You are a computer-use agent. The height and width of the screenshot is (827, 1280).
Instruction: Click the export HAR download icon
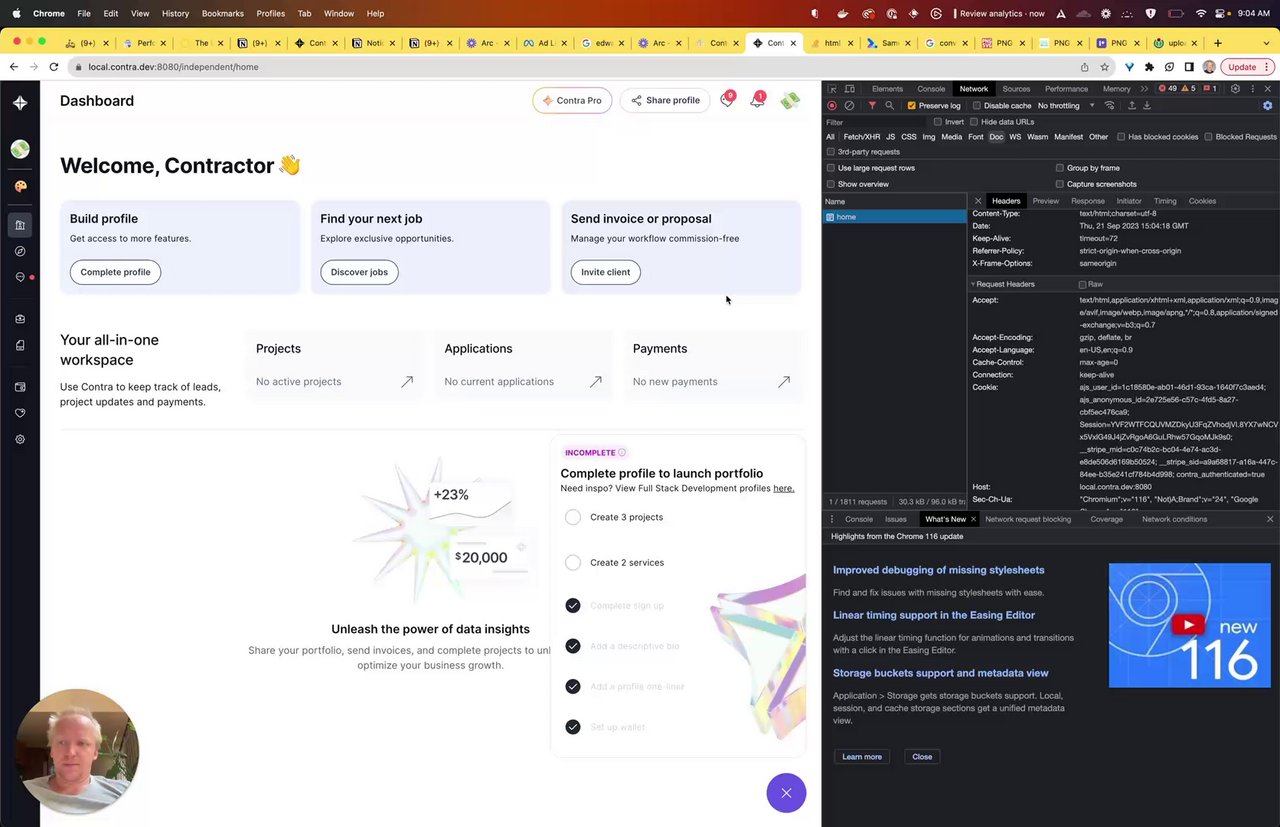point(1147,105)
